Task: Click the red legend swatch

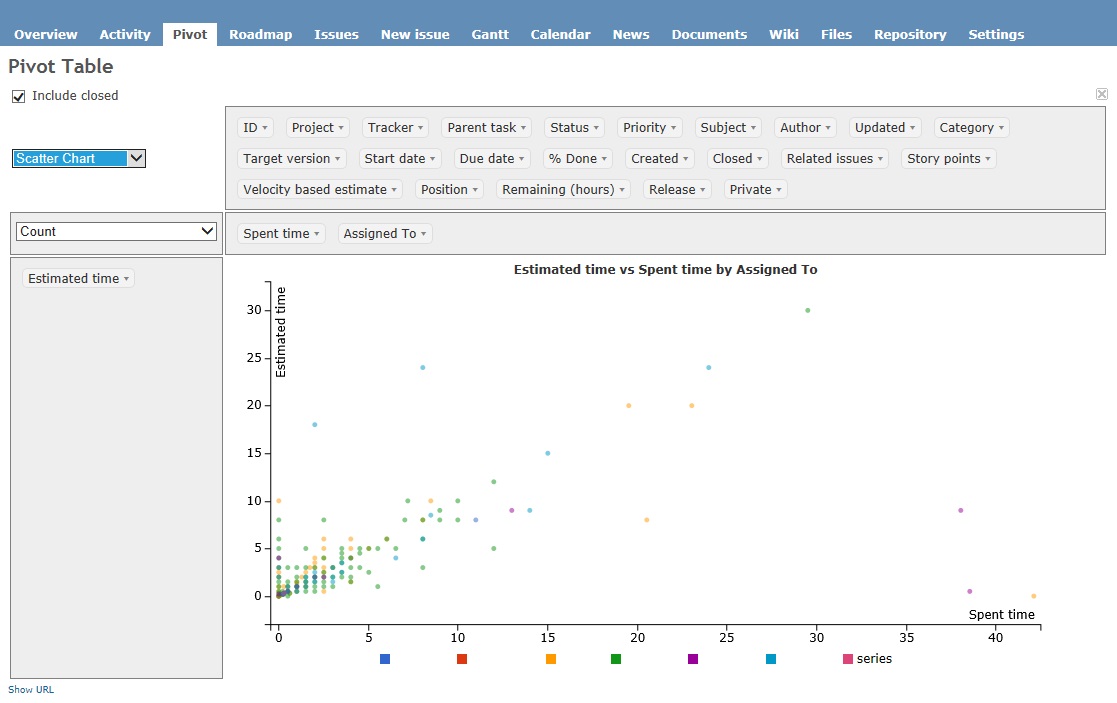Action: coord(462,659)
